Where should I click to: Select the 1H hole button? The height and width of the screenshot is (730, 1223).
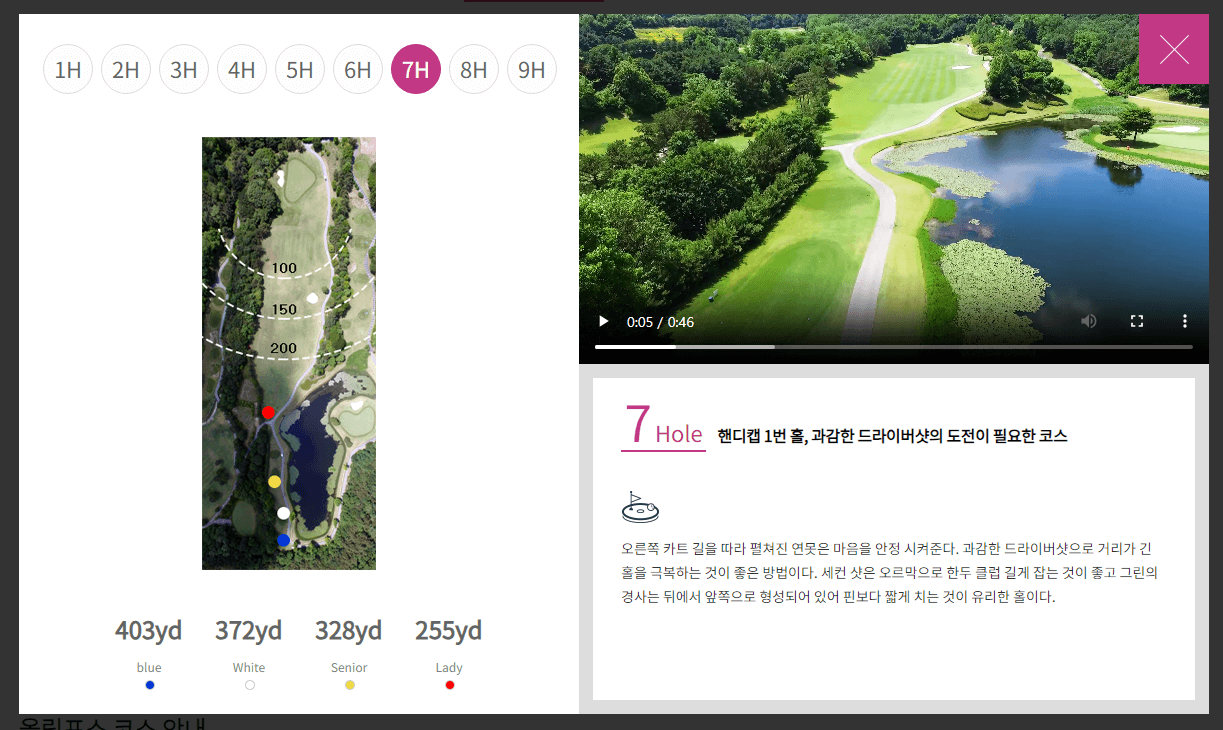68,69
